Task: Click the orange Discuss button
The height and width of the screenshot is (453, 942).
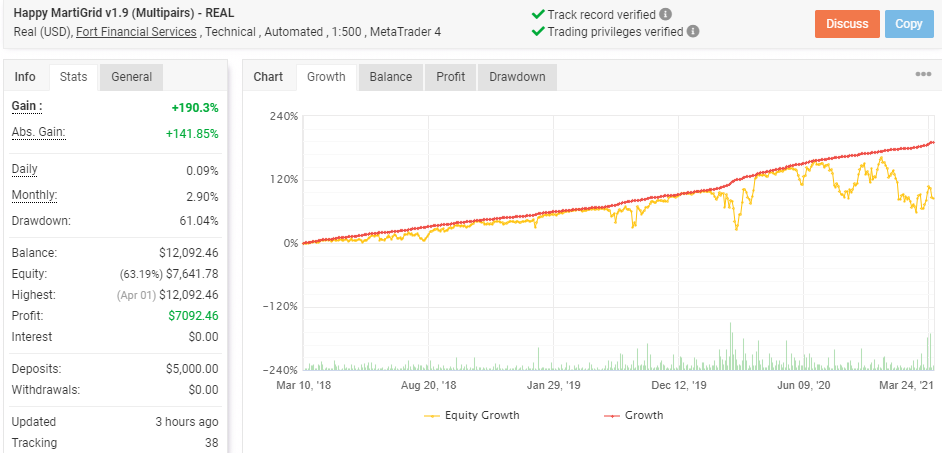Action: pyautogui.click(x=847, y=24)
